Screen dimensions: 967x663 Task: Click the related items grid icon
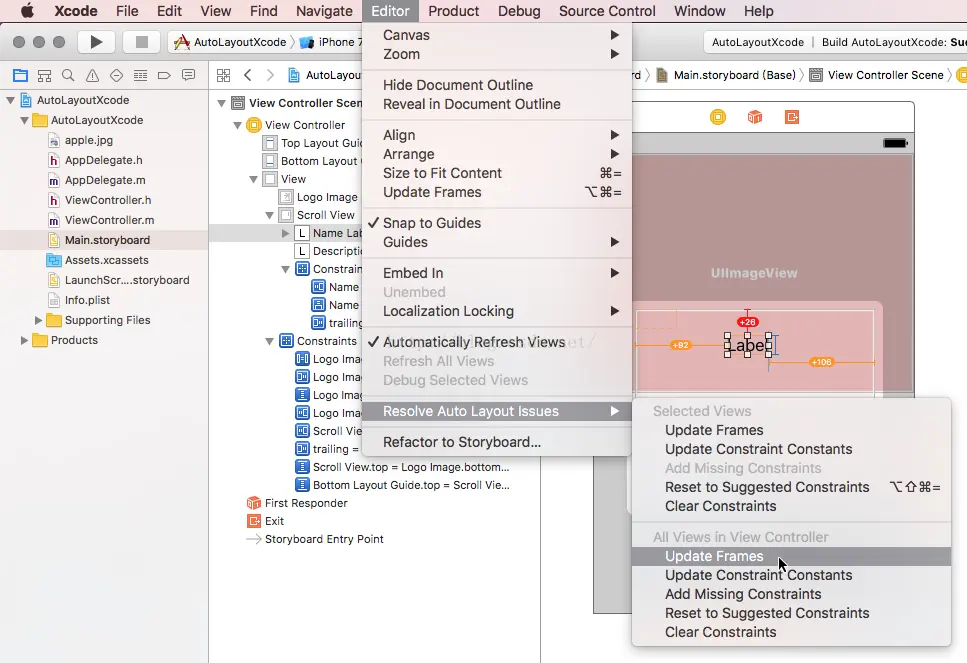pos(223,75)
